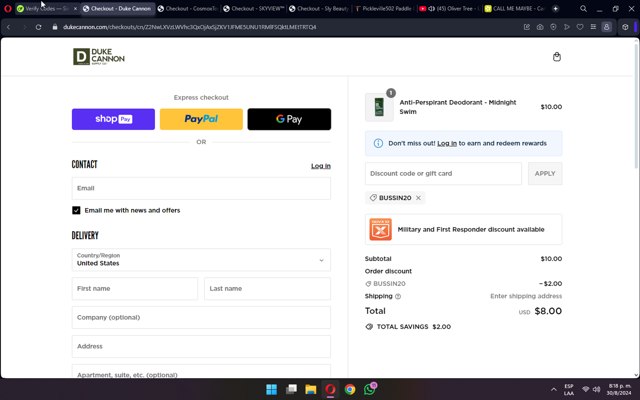
Task: Click the info icon in rewards banner
Action: pyautogui.click(x=378, y=143)
